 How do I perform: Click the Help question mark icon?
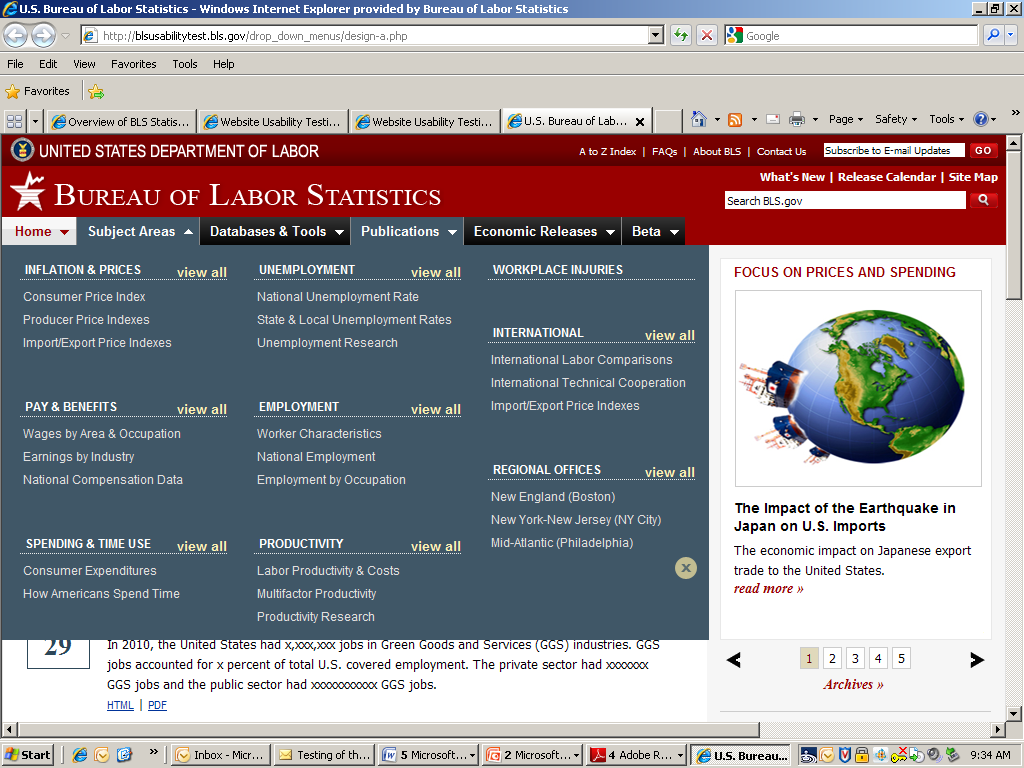tap(980, 119)
